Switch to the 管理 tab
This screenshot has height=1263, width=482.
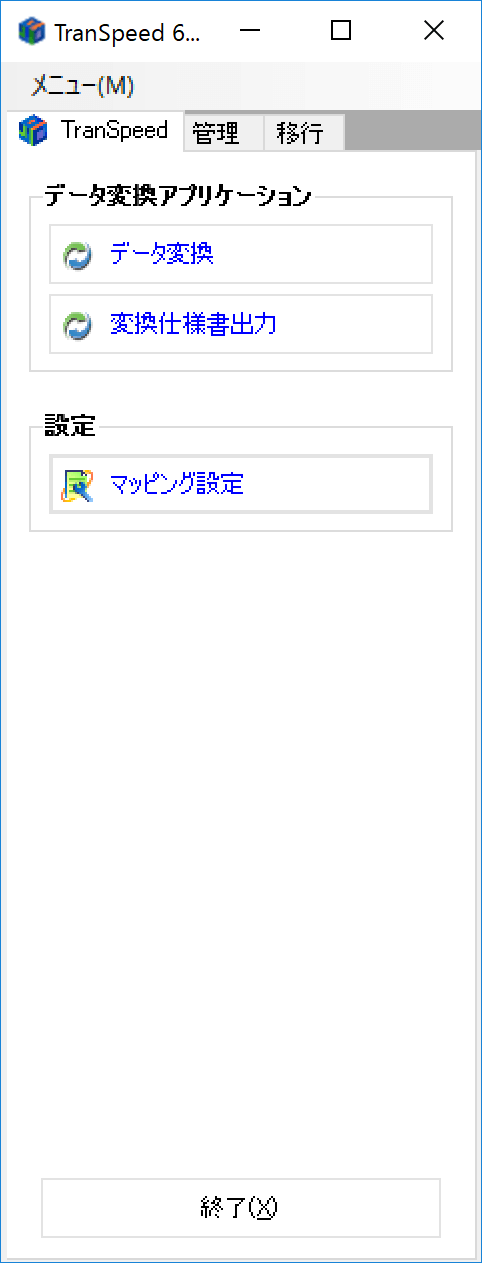[x=224, y=133]
